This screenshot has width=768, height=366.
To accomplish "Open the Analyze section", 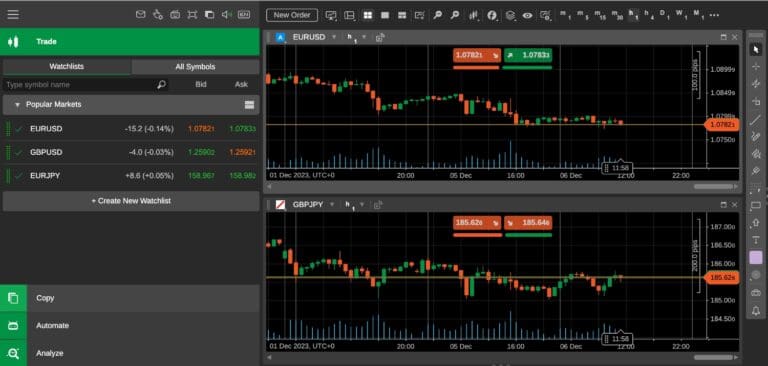I will click(x=130, y=353).
